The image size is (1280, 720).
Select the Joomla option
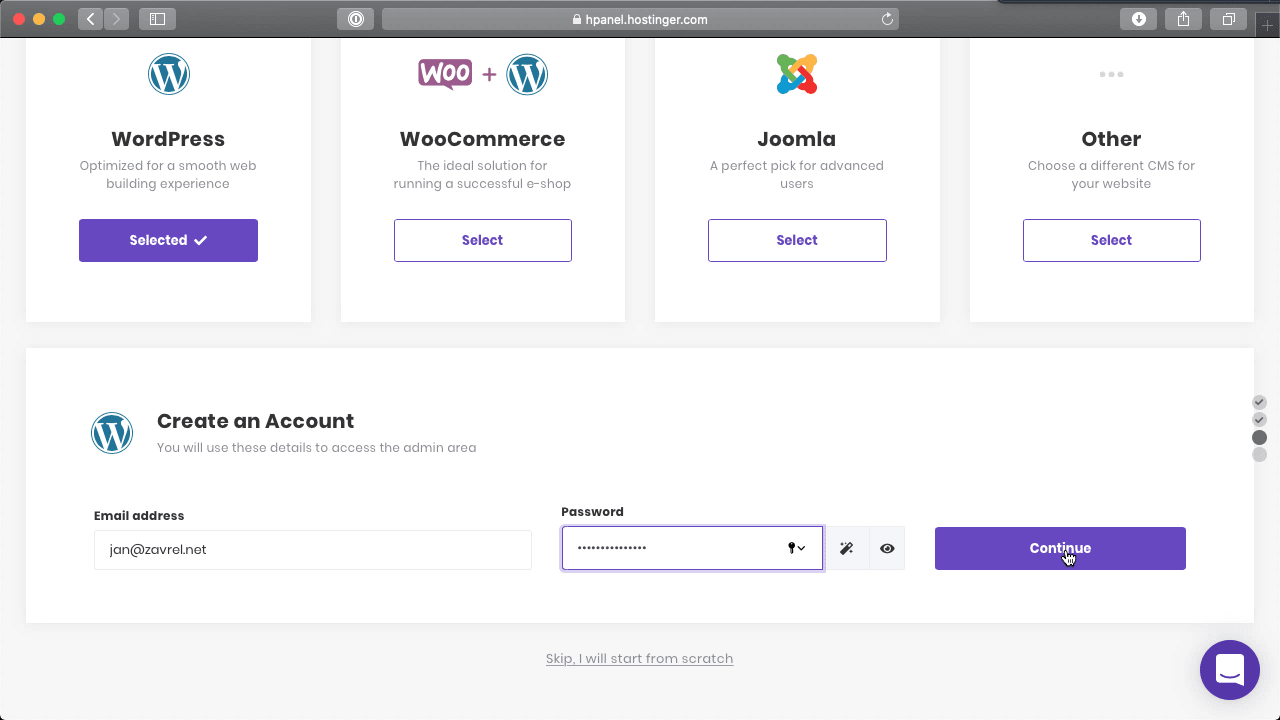(x=797, y=240)
